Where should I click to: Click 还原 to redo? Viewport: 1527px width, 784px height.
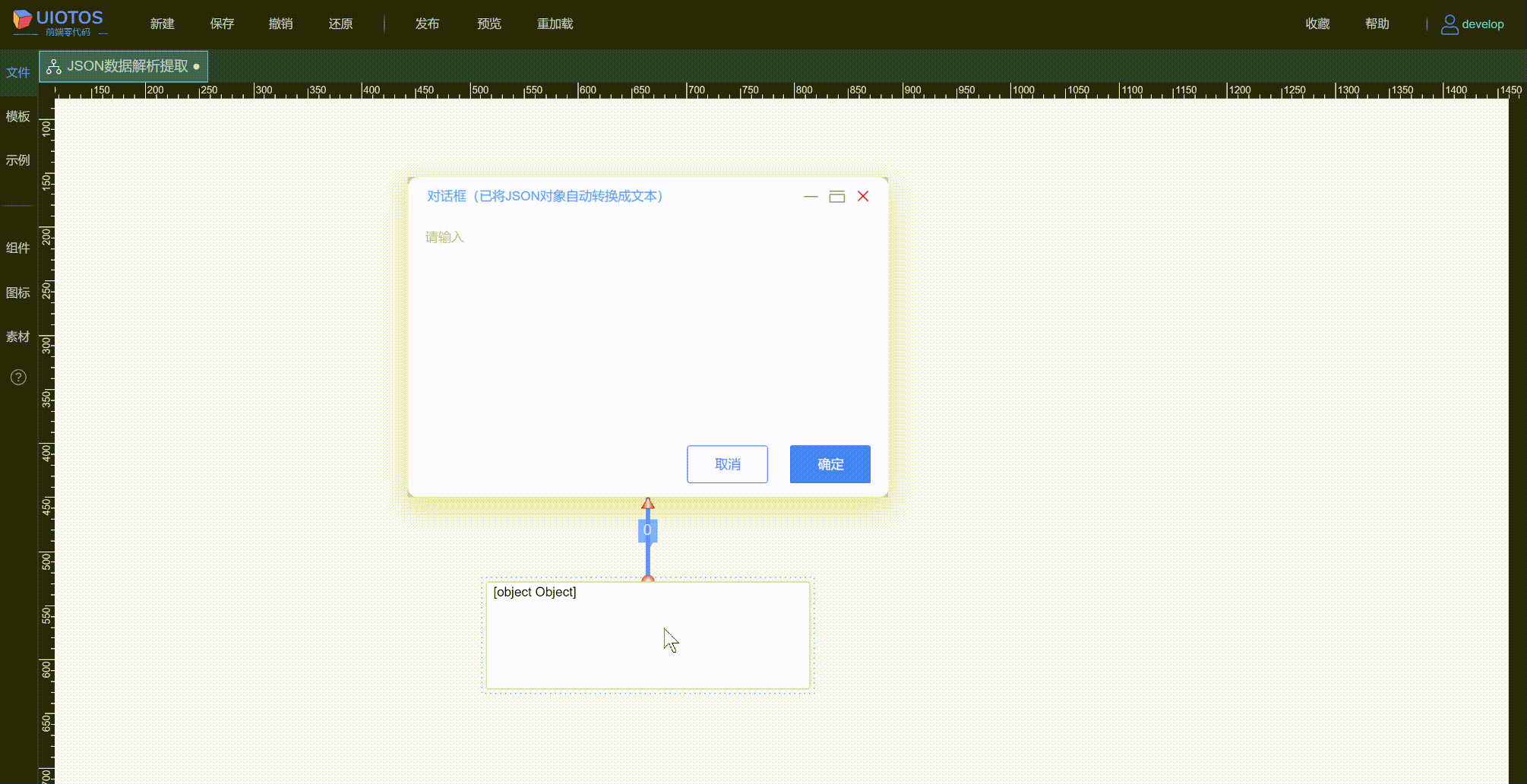pos(341,24)
